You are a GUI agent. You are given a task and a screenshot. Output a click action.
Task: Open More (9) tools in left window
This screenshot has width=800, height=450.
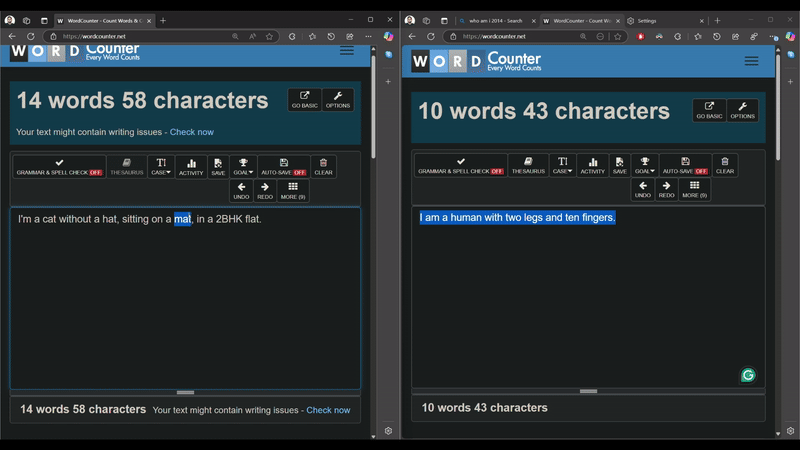point(293,190)
